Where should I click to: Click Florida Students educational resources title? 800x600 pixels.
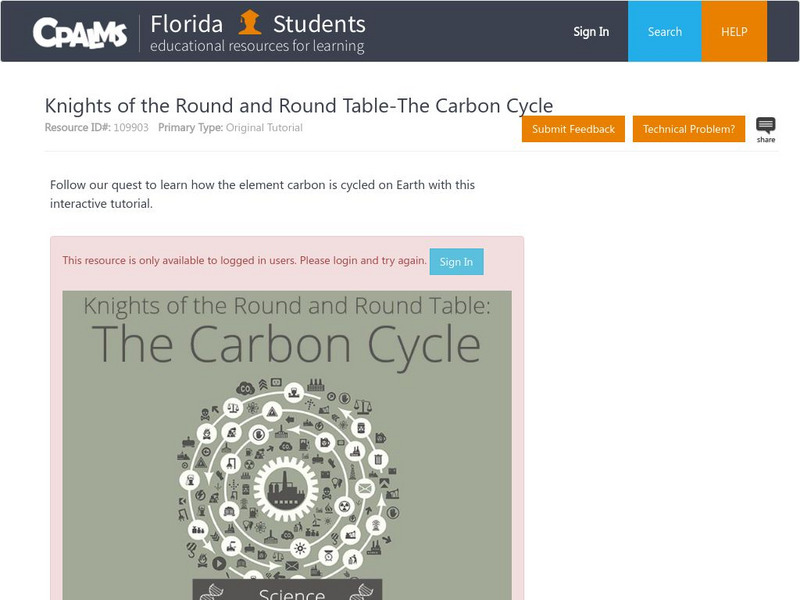pyautogui.click(x=258, y=33)
